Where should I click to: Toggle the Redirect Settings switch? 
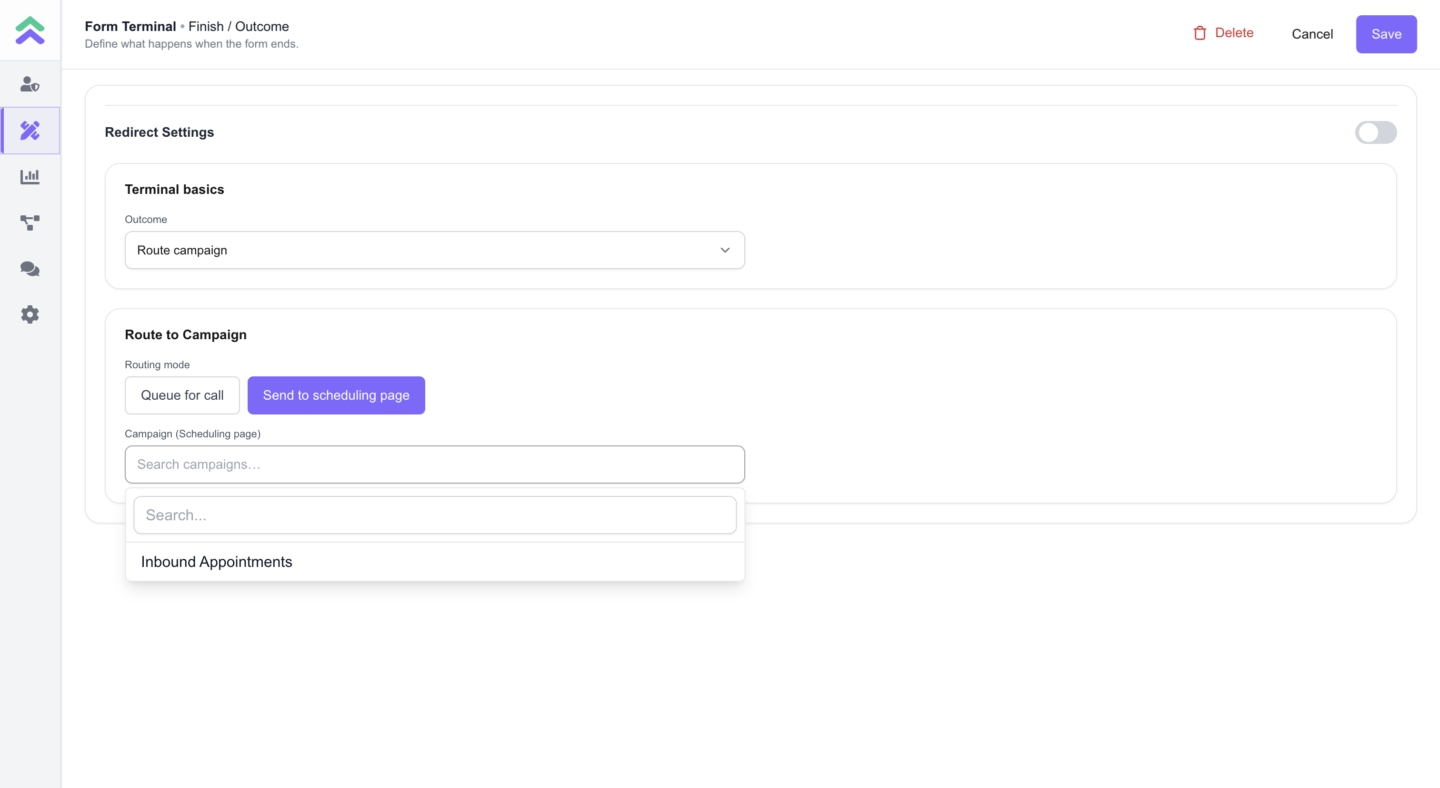point(1375,132)
